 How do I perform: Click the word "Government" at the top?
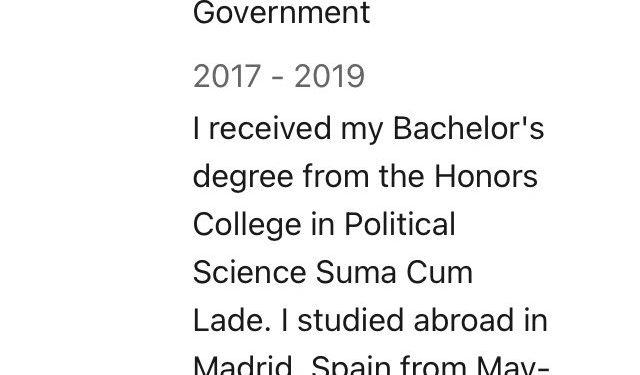(x=281, y=13)
